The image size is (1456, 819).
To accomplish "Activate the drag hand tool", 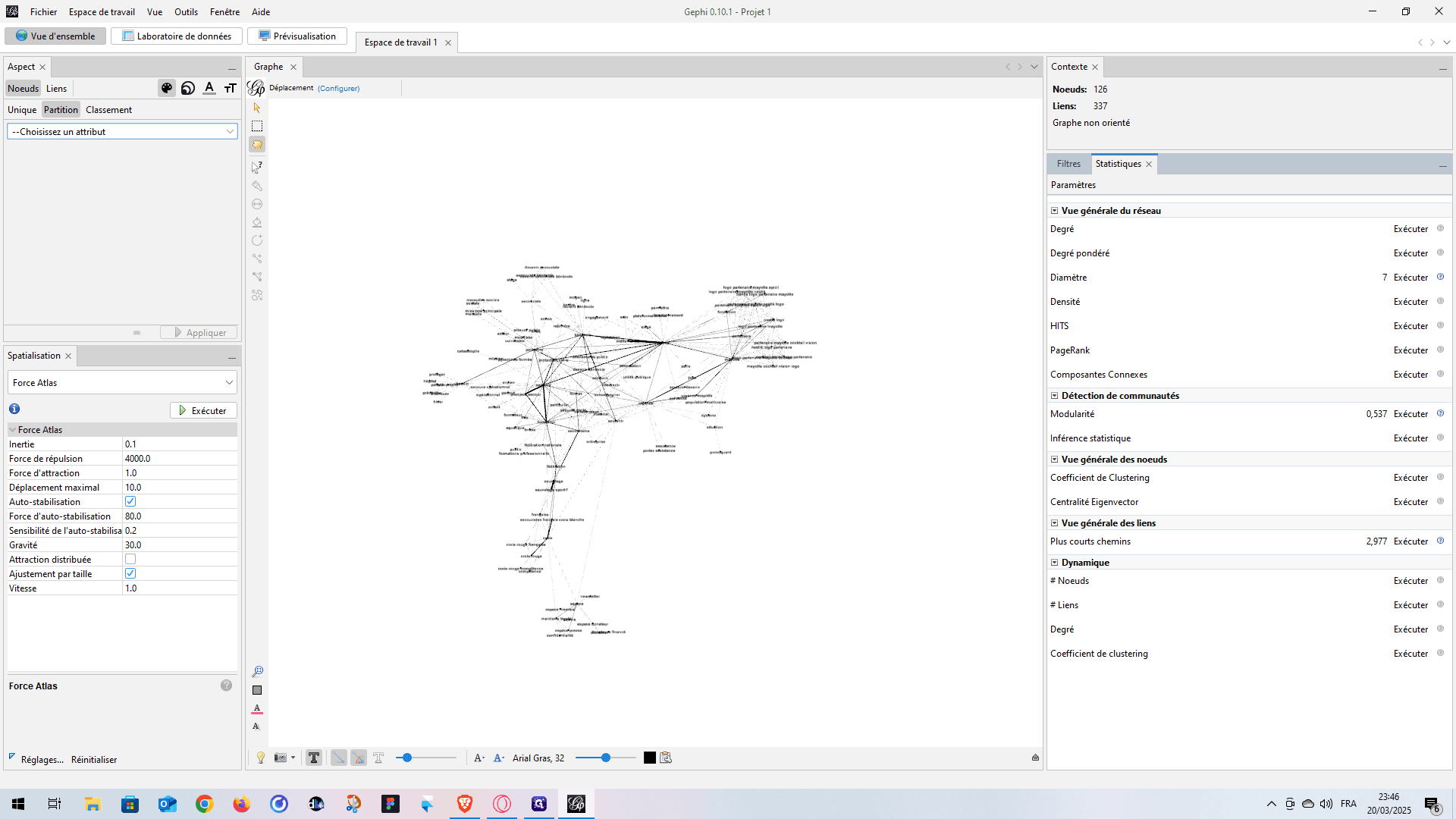I will [257, 144].
